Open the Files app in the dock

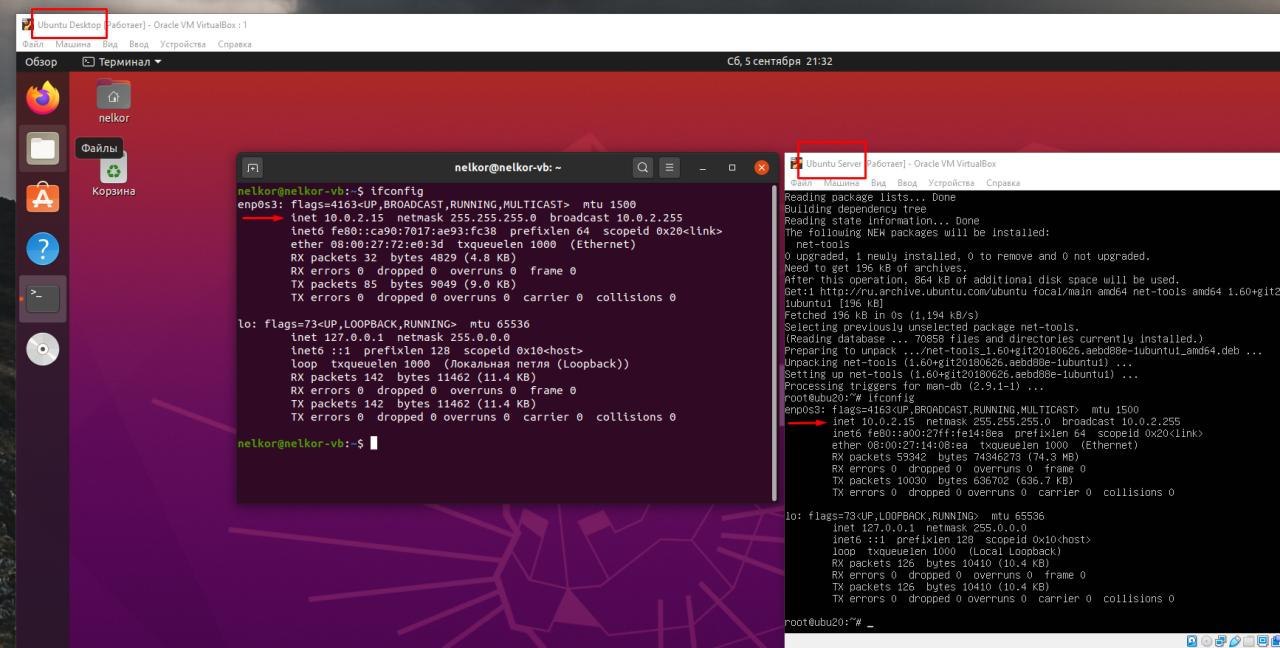pyautogui.click(x=43, y=149)
